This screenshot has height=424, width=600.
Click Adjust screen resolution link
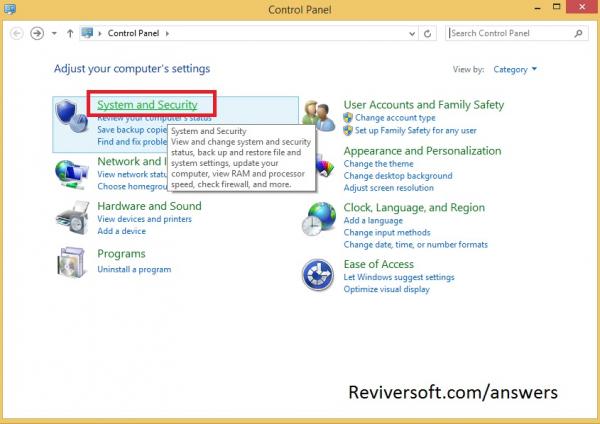[x=388, y=188]
